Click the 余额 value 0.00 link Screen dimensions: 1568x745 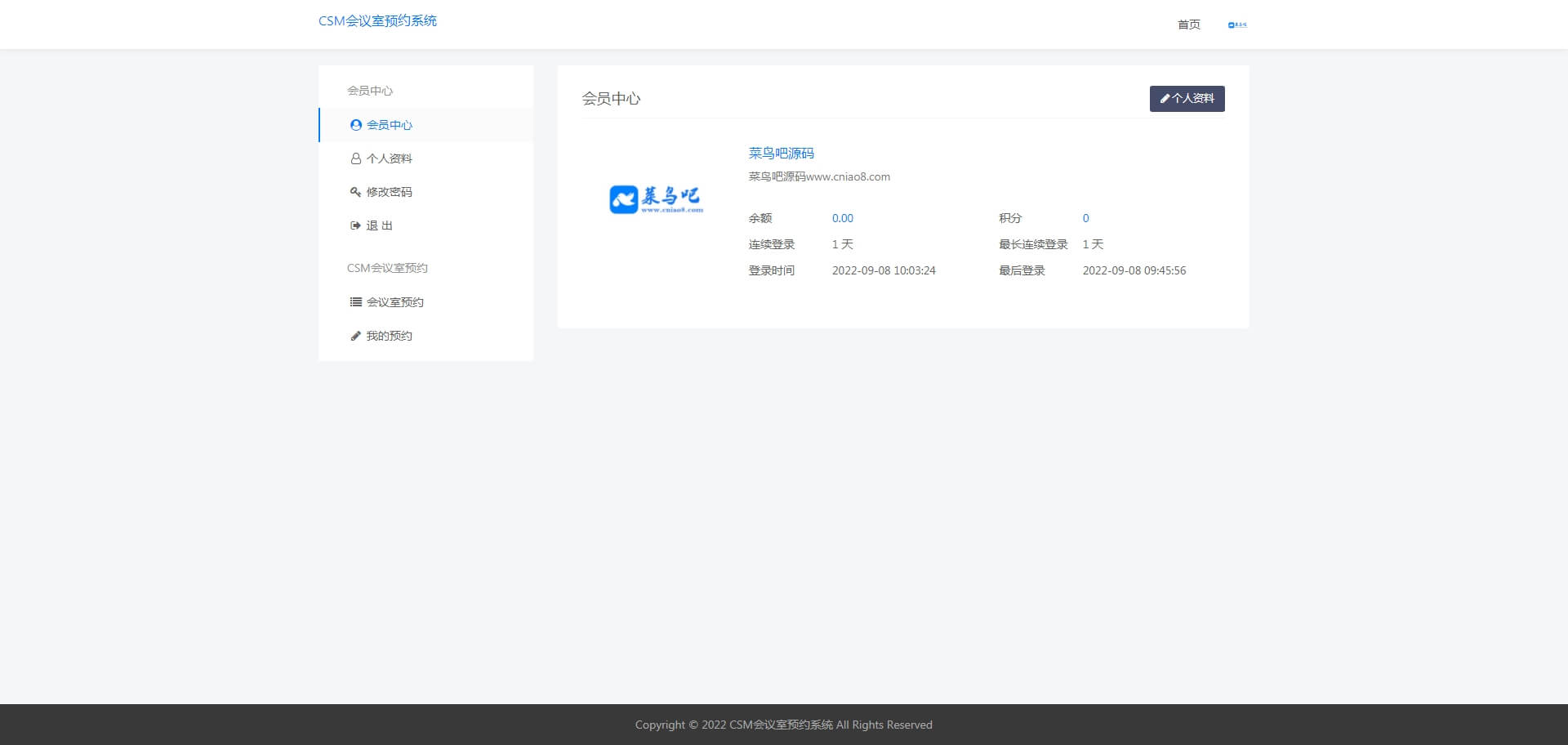click(x=842, y=218)
